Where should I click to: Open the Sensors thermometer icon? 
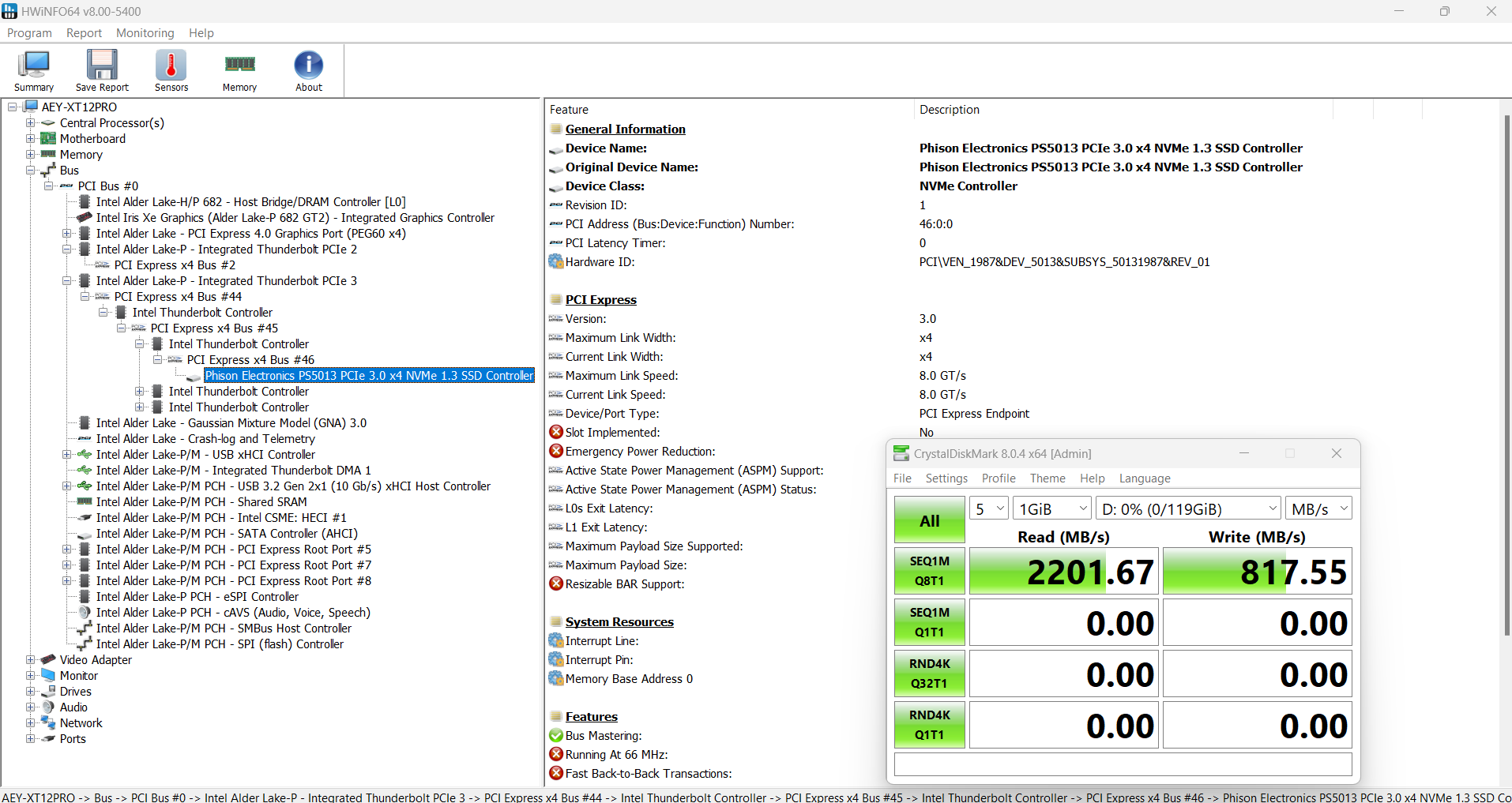point(171,65)
